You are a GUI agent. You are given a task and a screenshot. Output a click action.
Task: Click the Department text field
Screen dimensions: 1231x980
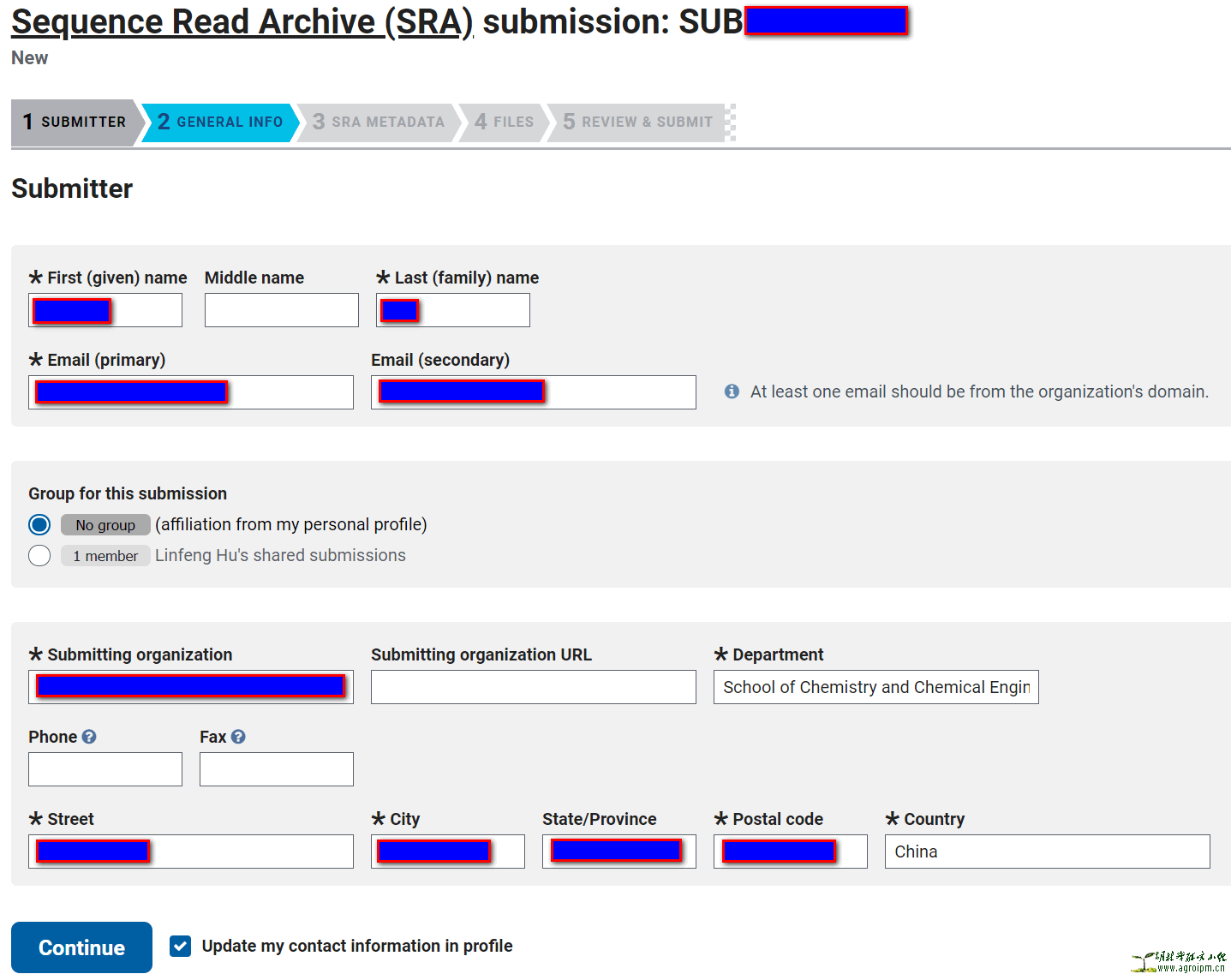pos(875,687)
